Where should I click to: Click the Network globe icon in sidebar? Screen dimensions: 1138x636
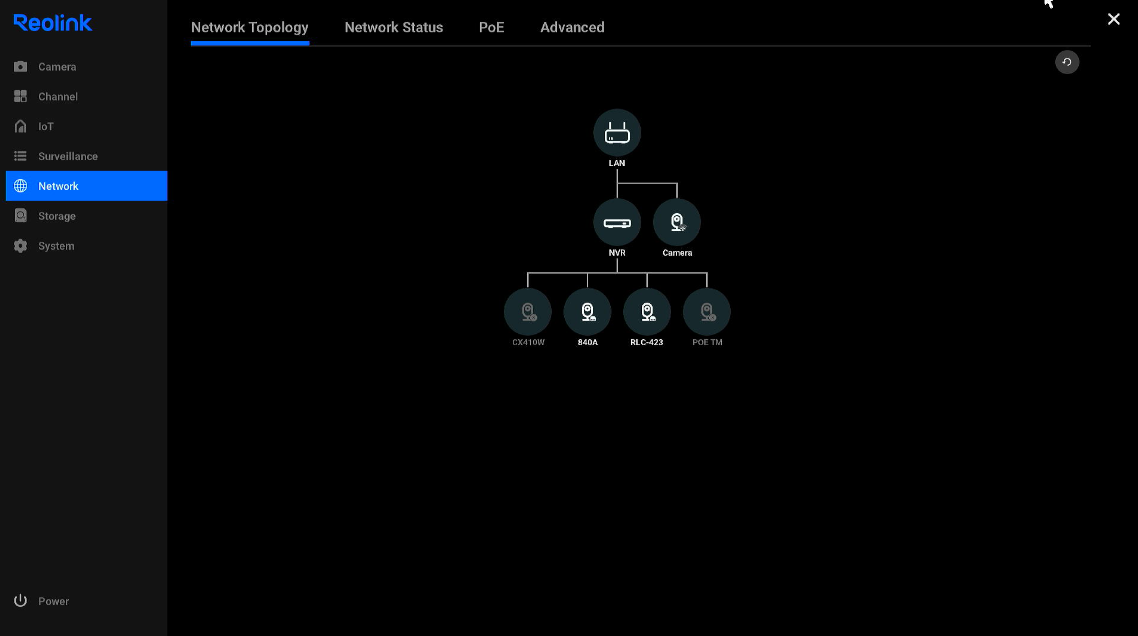coord(20,186)
